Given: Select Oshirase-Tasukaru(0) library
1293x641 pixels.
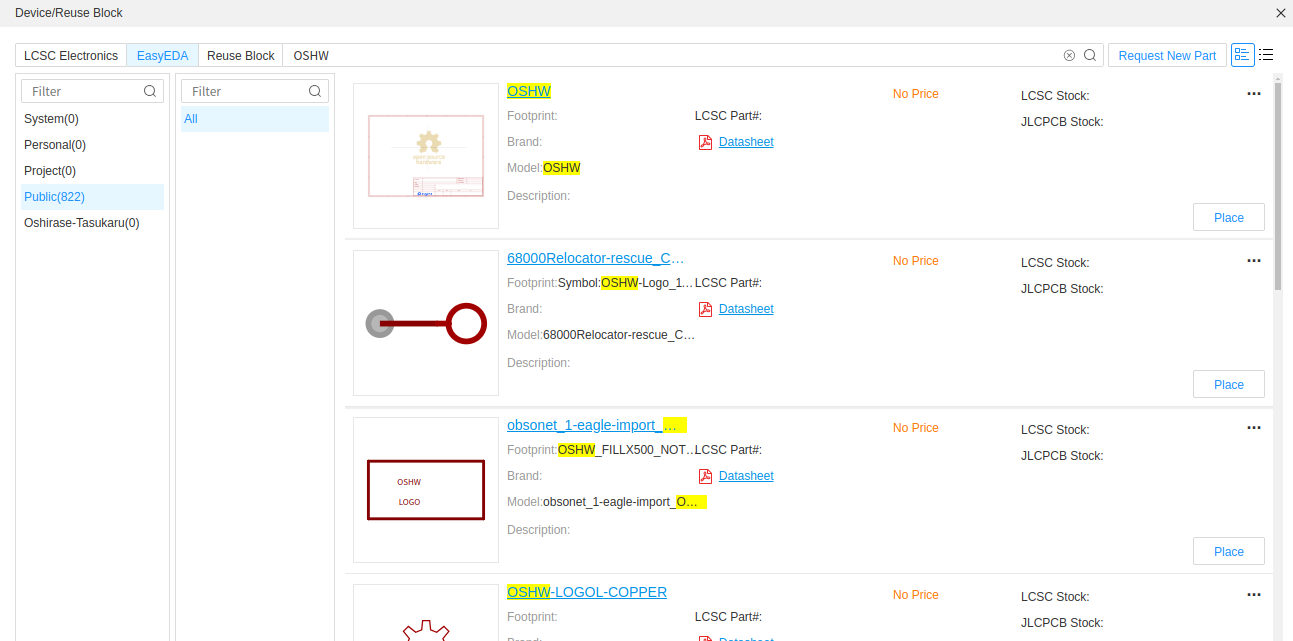Looking at the screenshot, I should (92, 223).
